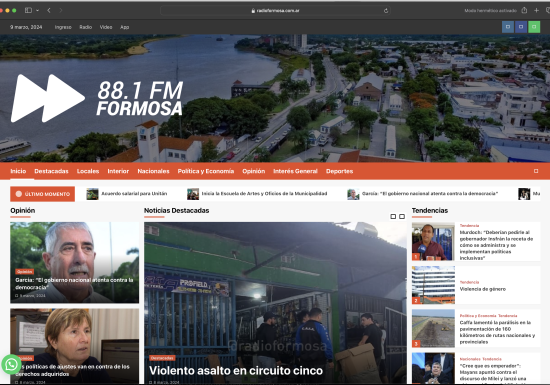Go back with Safari's back arrow
This screenshot has width=550, height=385.
49,10
